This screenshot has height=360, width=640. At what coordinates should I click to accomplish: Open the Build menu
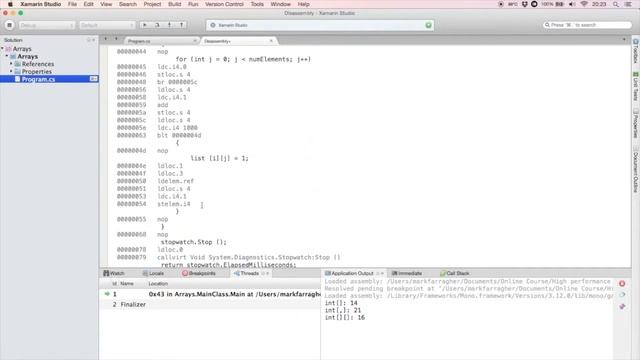[x=174, y=4]
